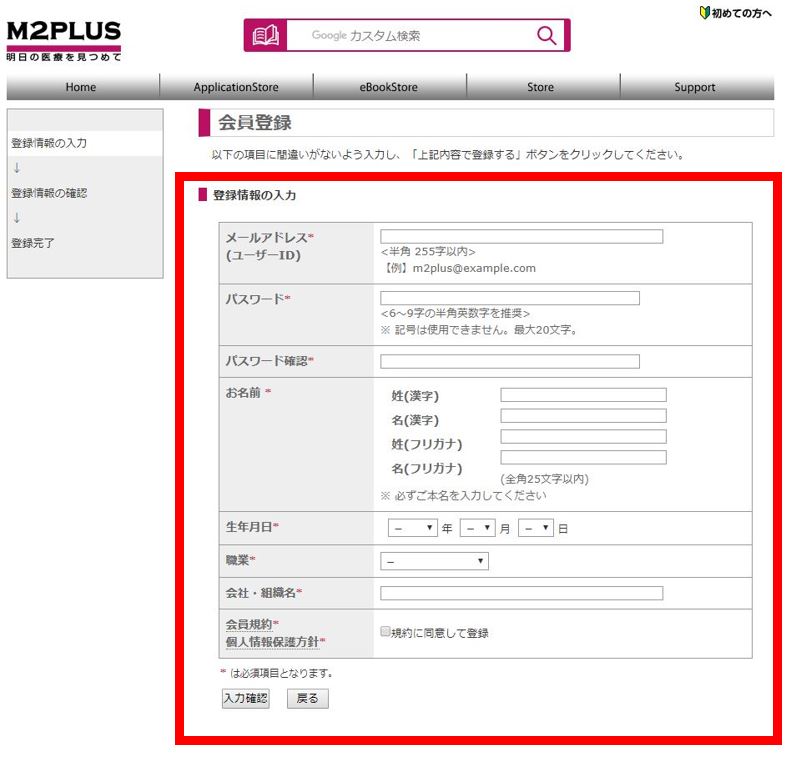Check the 規約に同意して登録 checkbox

(x=385, y=631)
